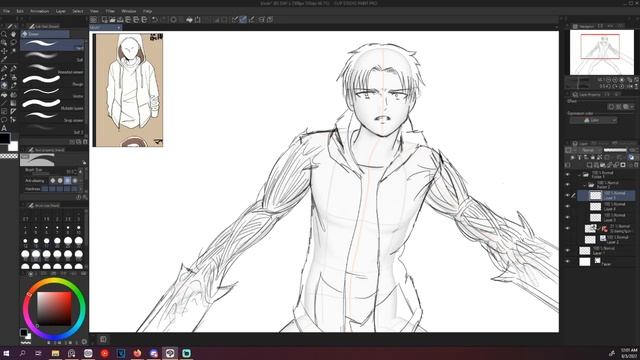Select the Balloon tool
The width and height of the screenshot is (640, 360).
pos(4,120)
